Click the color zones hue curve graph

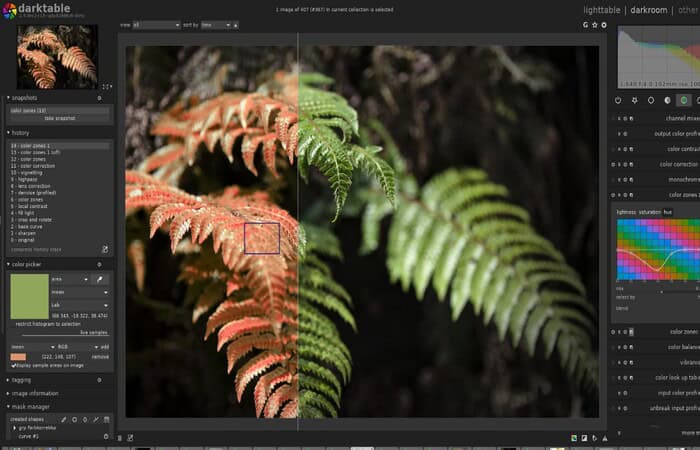tap(658, 250)
